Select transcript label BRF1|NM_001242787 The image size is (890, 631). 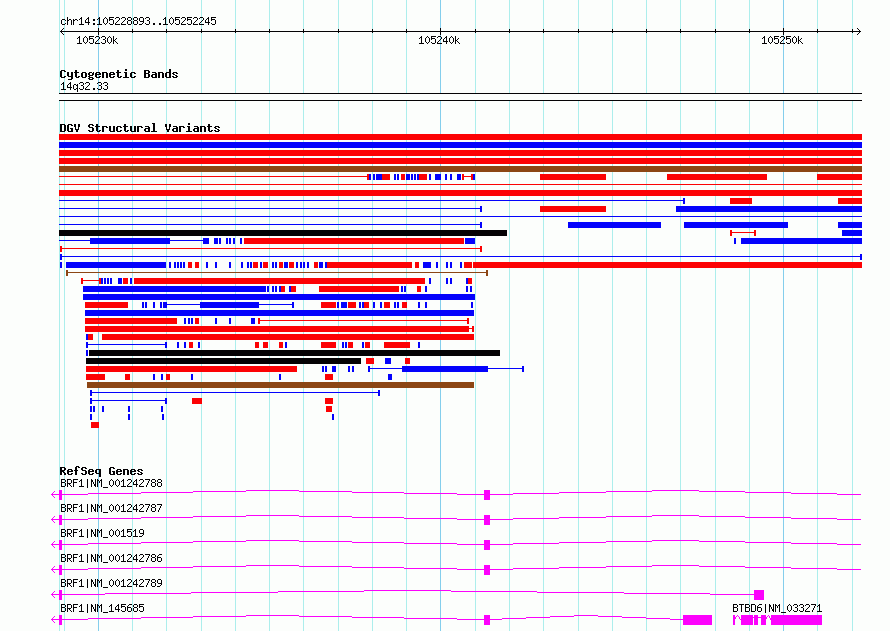(111, 508)
